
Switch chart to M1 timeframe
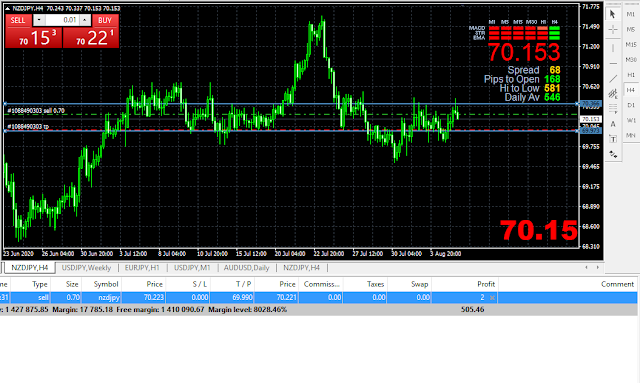coord(631,14)
